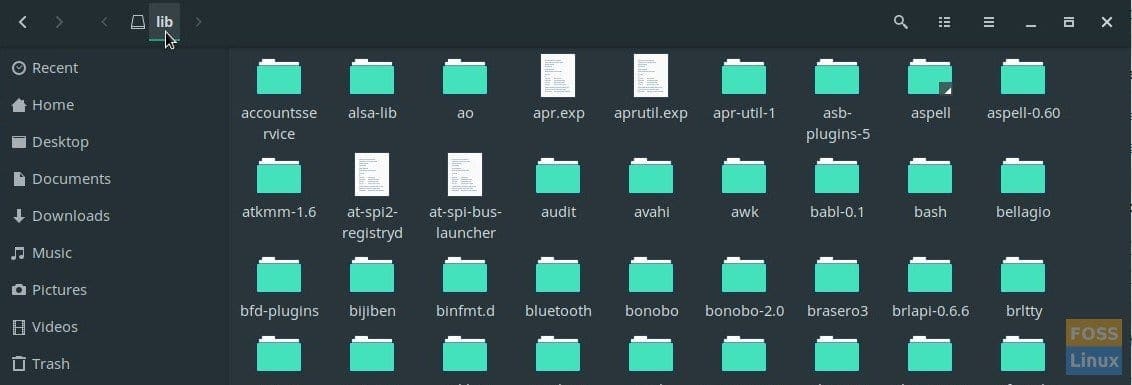Screen dimensions: 1132x385
Task: Open the search magnifier icon
Action: tap(900, 22)
